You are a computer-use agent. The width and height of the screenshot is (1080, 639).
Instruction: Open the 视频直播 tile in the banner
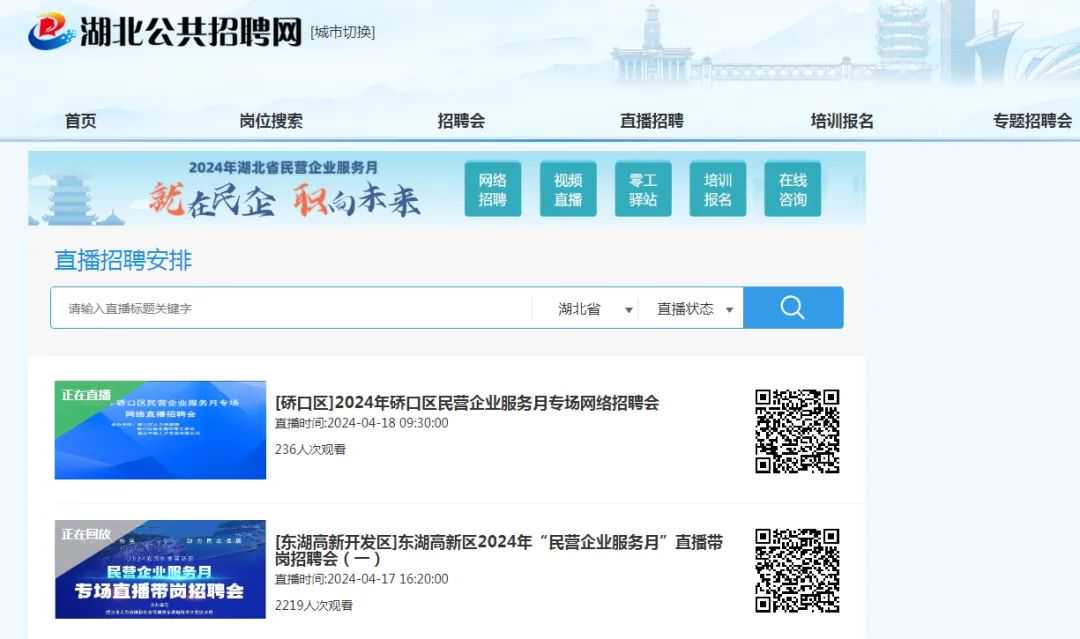click(568, 190)
